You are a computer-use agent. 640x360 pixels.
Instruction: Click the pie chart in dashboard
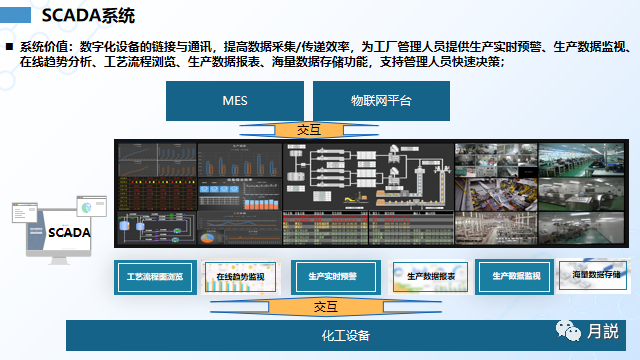tap(207, 237)
